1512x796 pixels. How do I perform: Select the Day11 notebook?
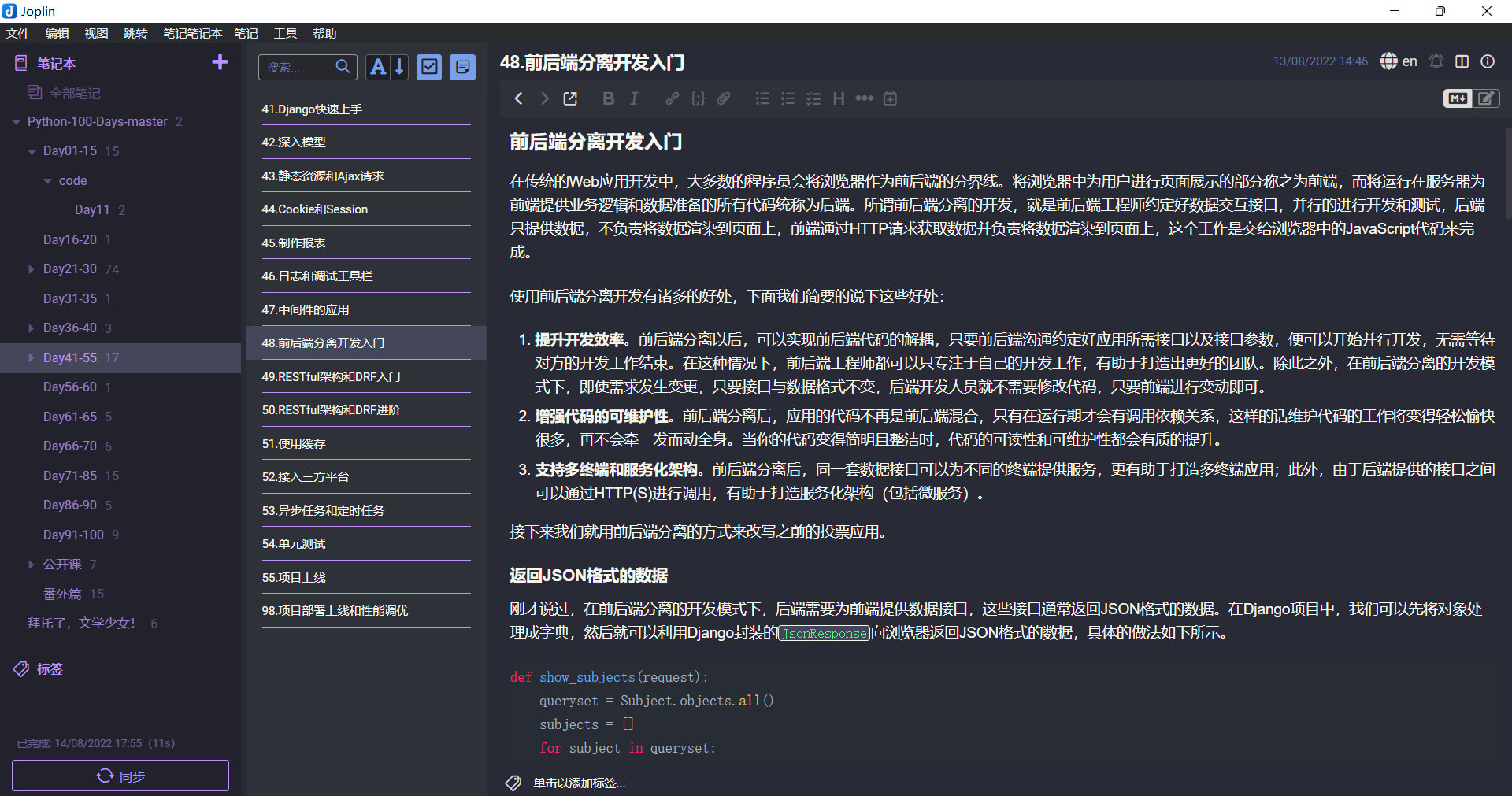pyautogui.click(x=92, y=209)
